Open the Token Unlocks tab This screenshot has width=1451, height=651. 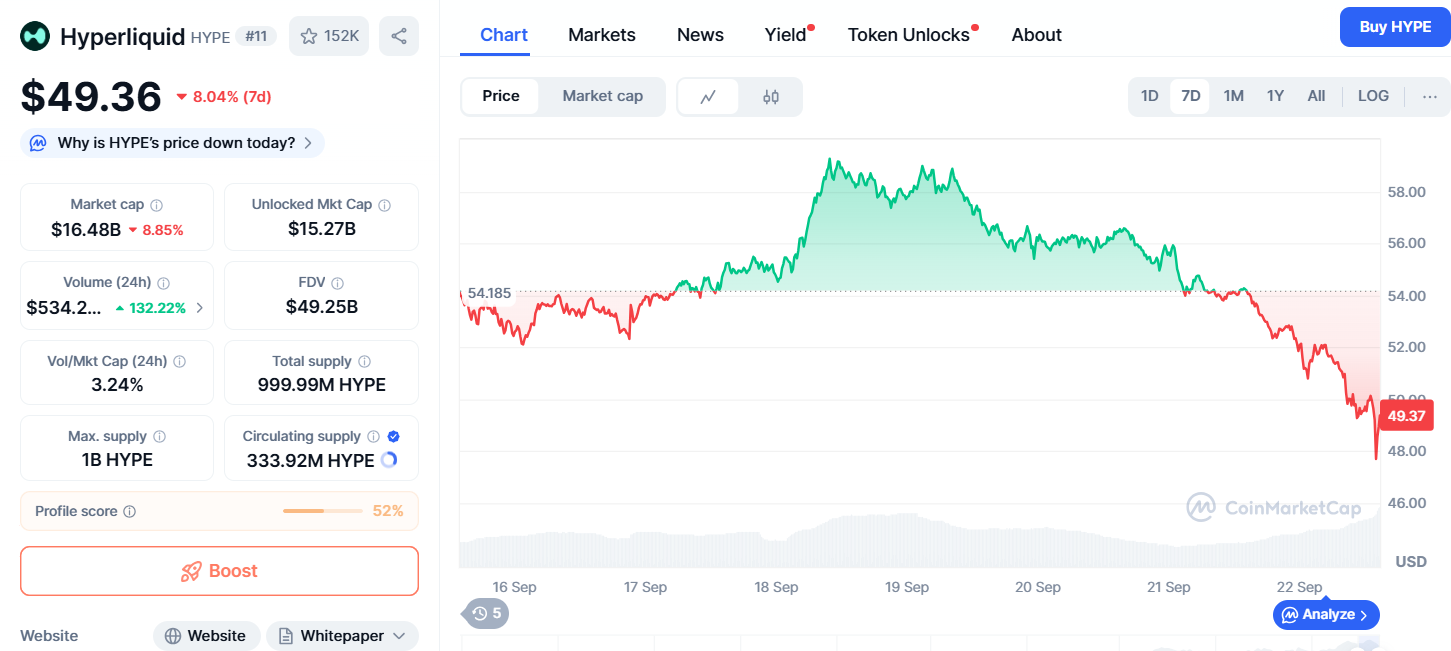[909, 35]
